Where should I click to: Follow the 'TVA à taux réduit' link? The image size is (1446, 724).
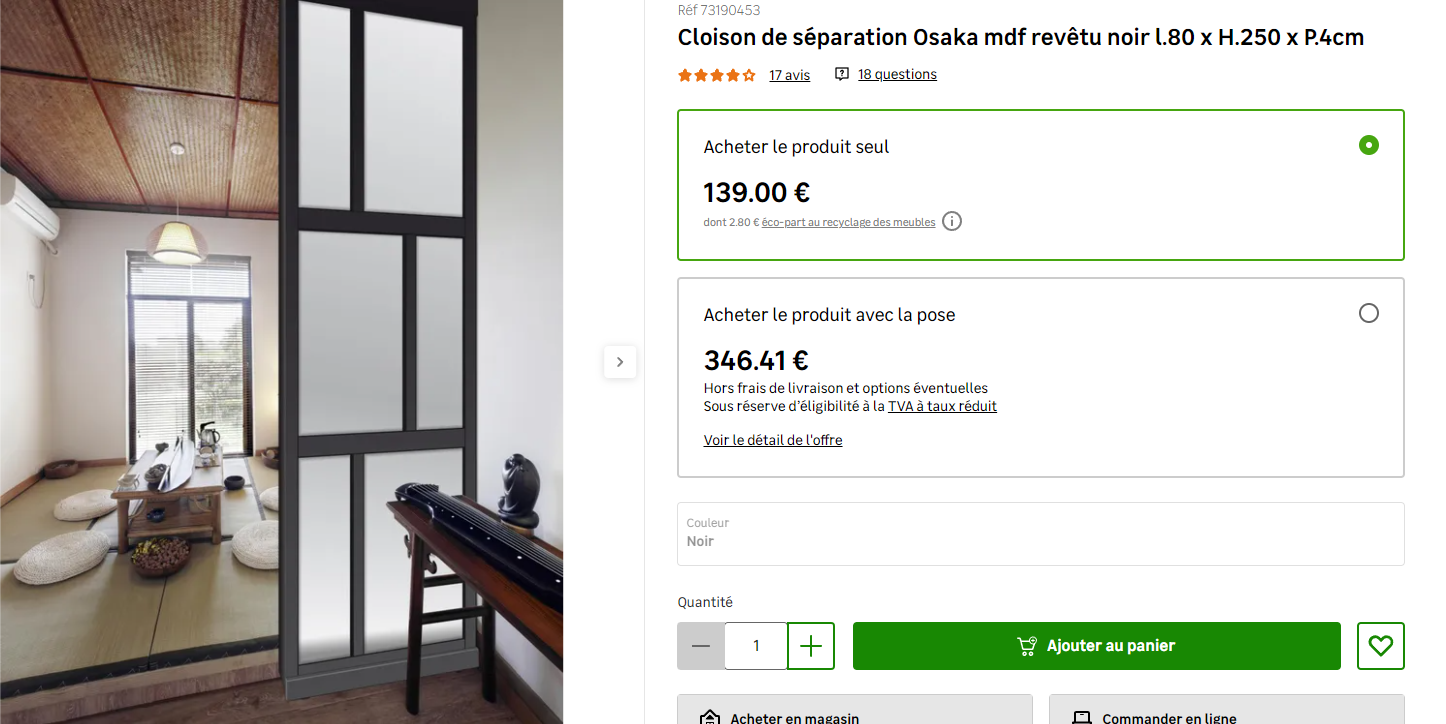[x=942, y=406]
